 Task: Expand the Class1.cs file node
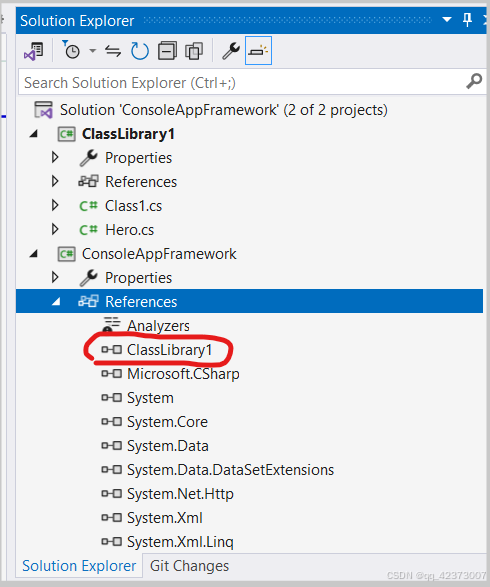click(x=55, y=206)
